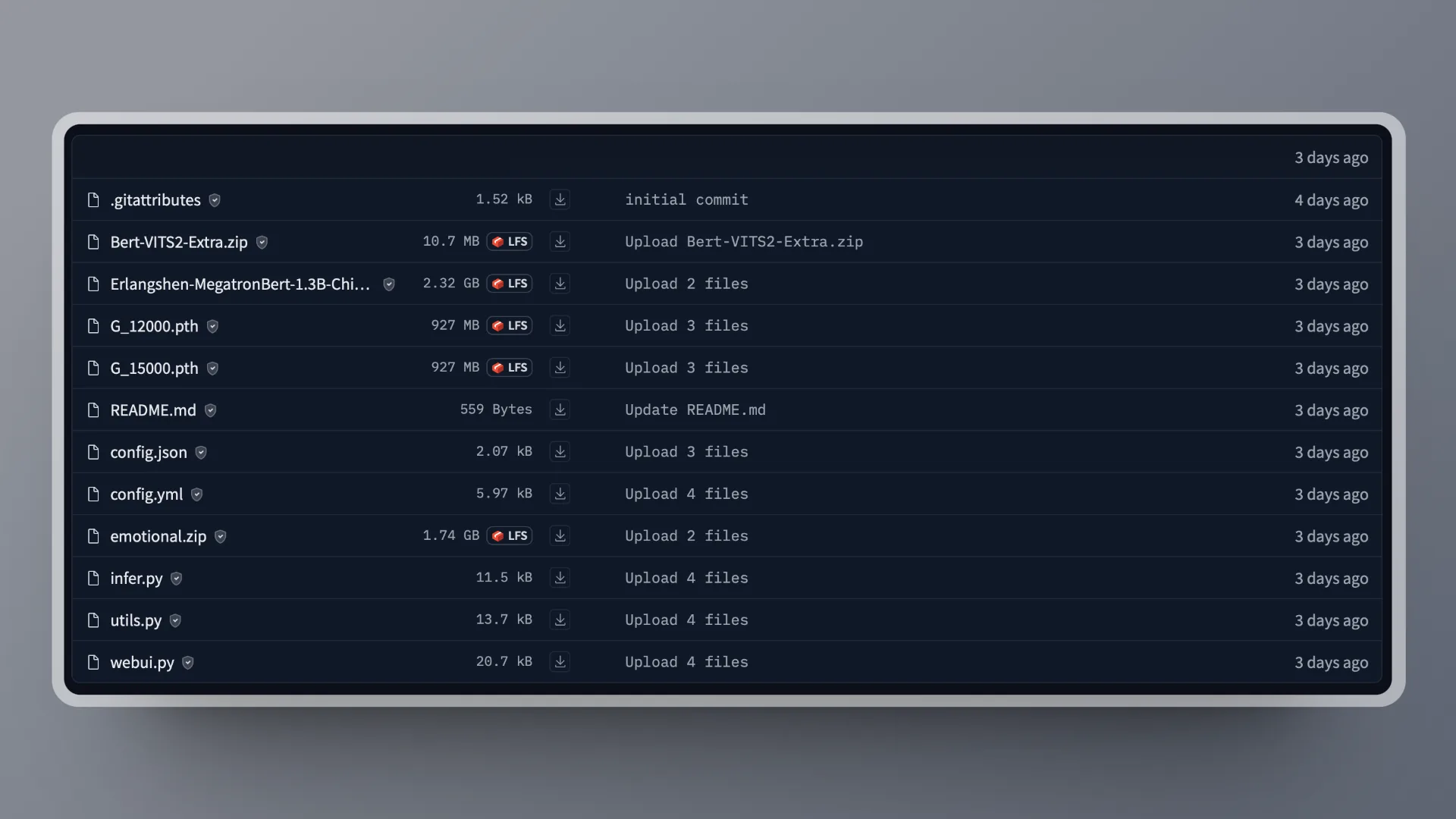Click the shield icon next to config.json
The height and width of the screenshot is (819, 1456).
coord(201,453)
